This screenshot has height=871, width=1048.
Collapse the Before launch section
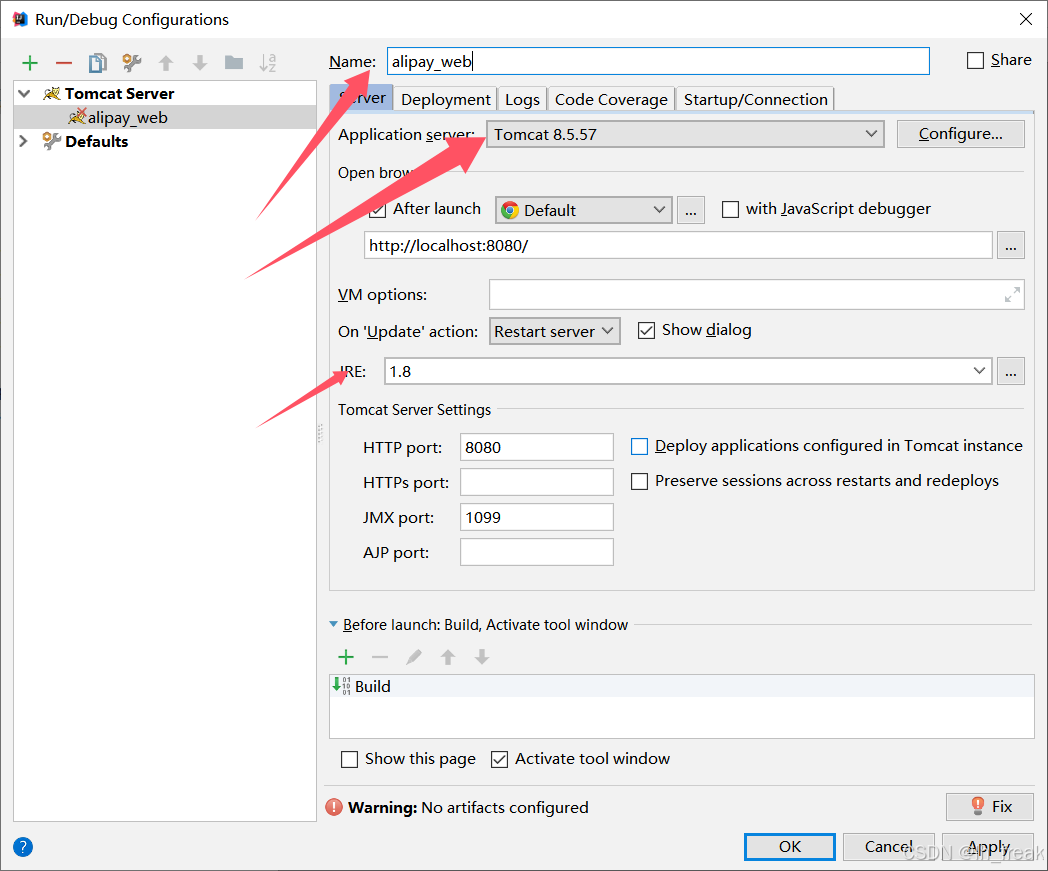click(334, 624)
